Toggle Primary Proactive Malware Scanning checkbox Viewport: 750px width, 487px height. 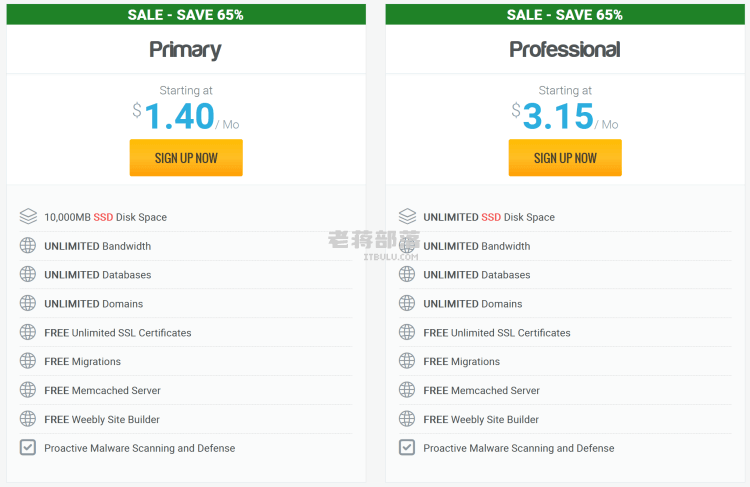28,447
